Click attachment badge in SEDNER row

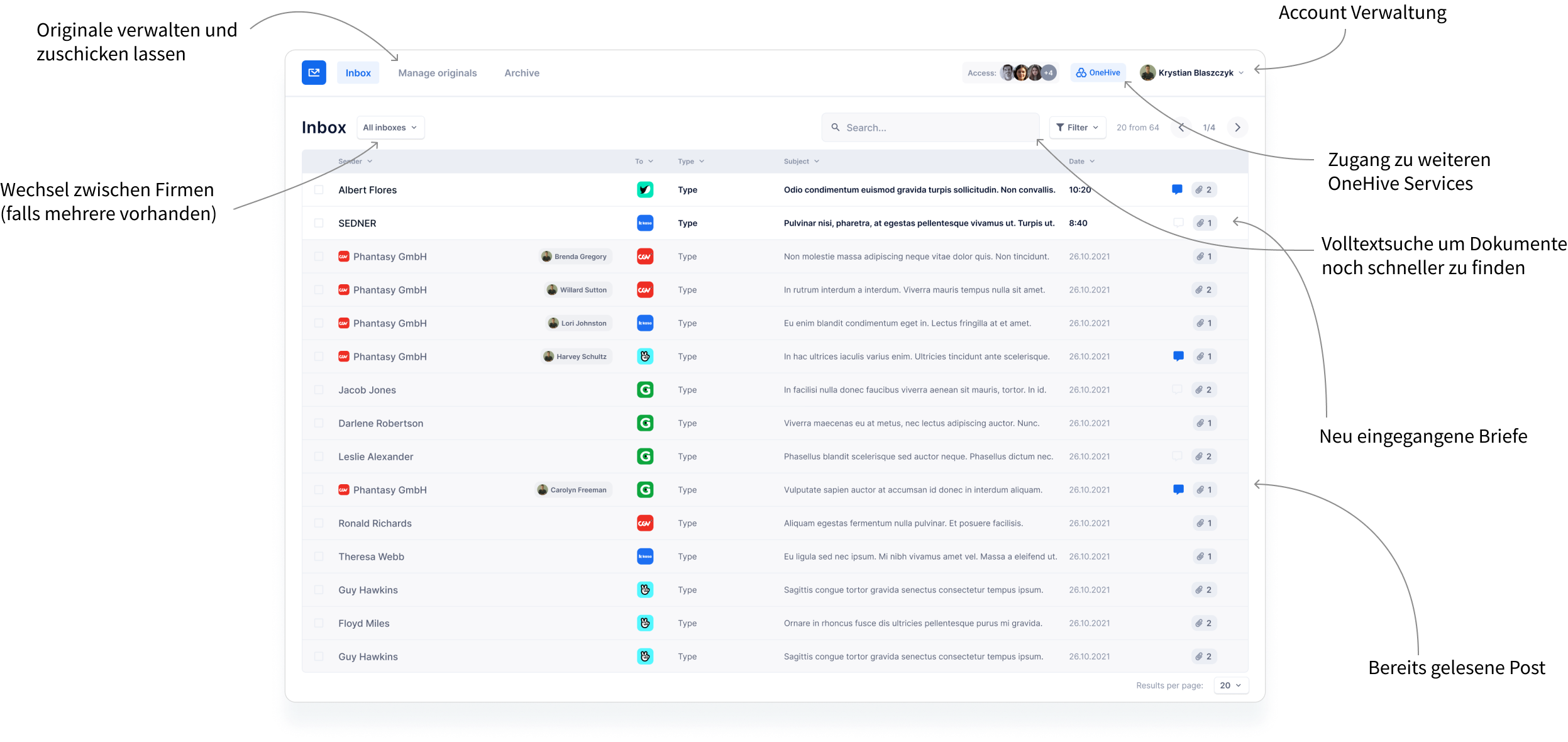click(x=1205, y=223)
